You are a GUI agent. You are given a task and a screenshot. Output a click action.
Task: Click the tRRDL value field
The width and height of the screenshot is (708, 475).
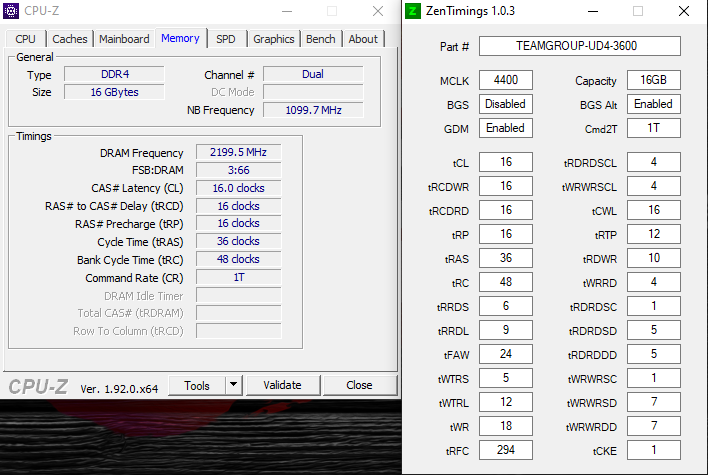[506, 330]
